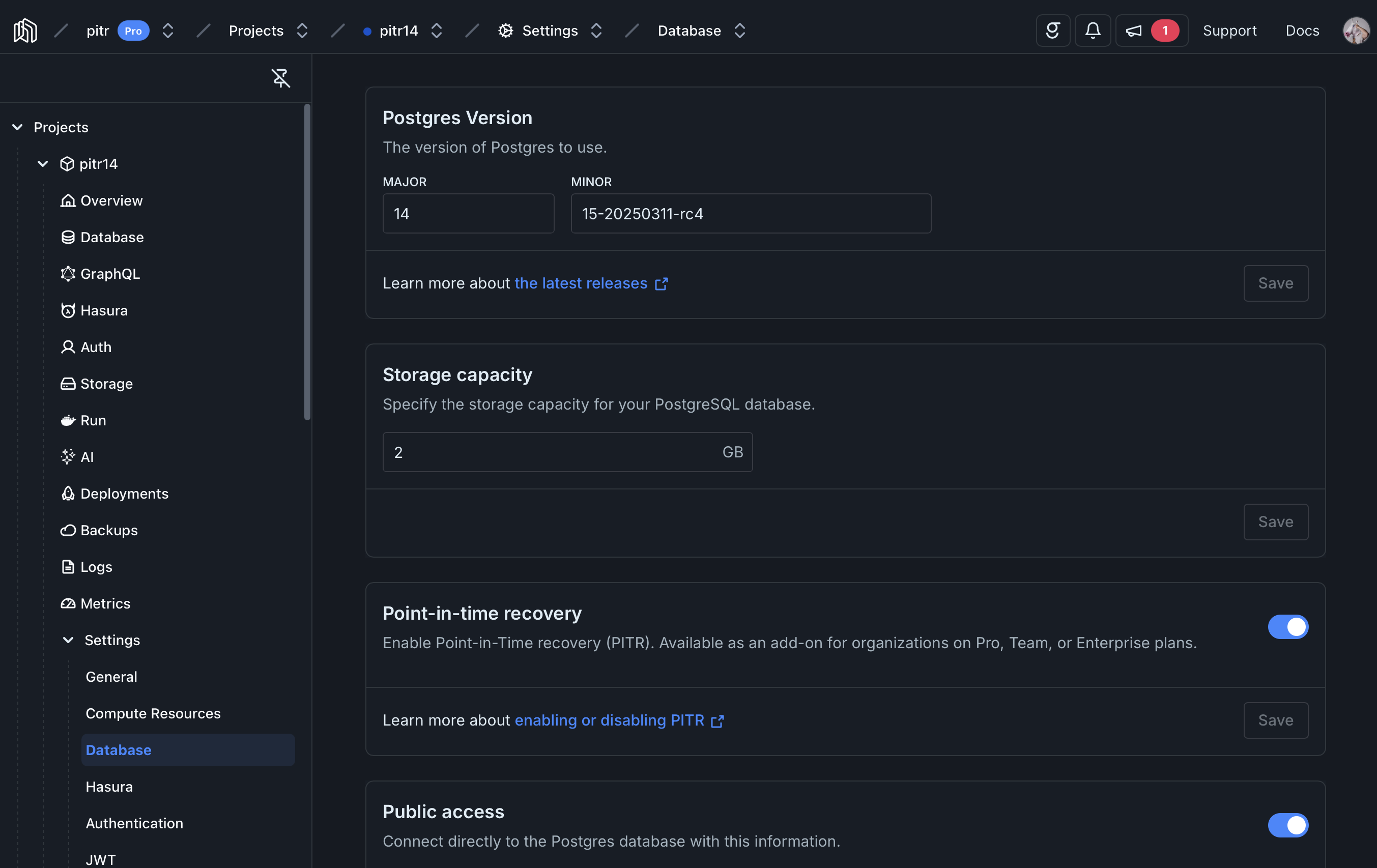Image resolution: width=1377 pixels, height=868 pixels.
Task: Disable Point-in-time recovery toggle
Action: 1287,627
